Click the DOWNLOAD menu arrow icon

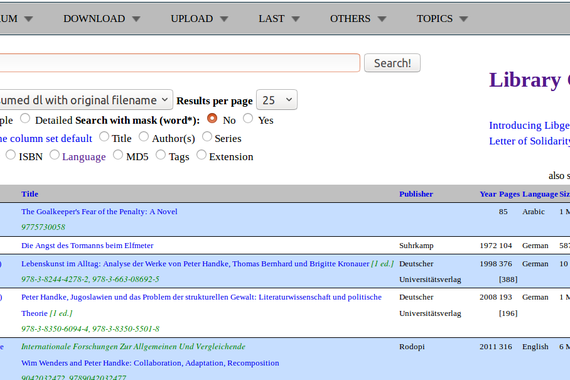coord(136,19)
